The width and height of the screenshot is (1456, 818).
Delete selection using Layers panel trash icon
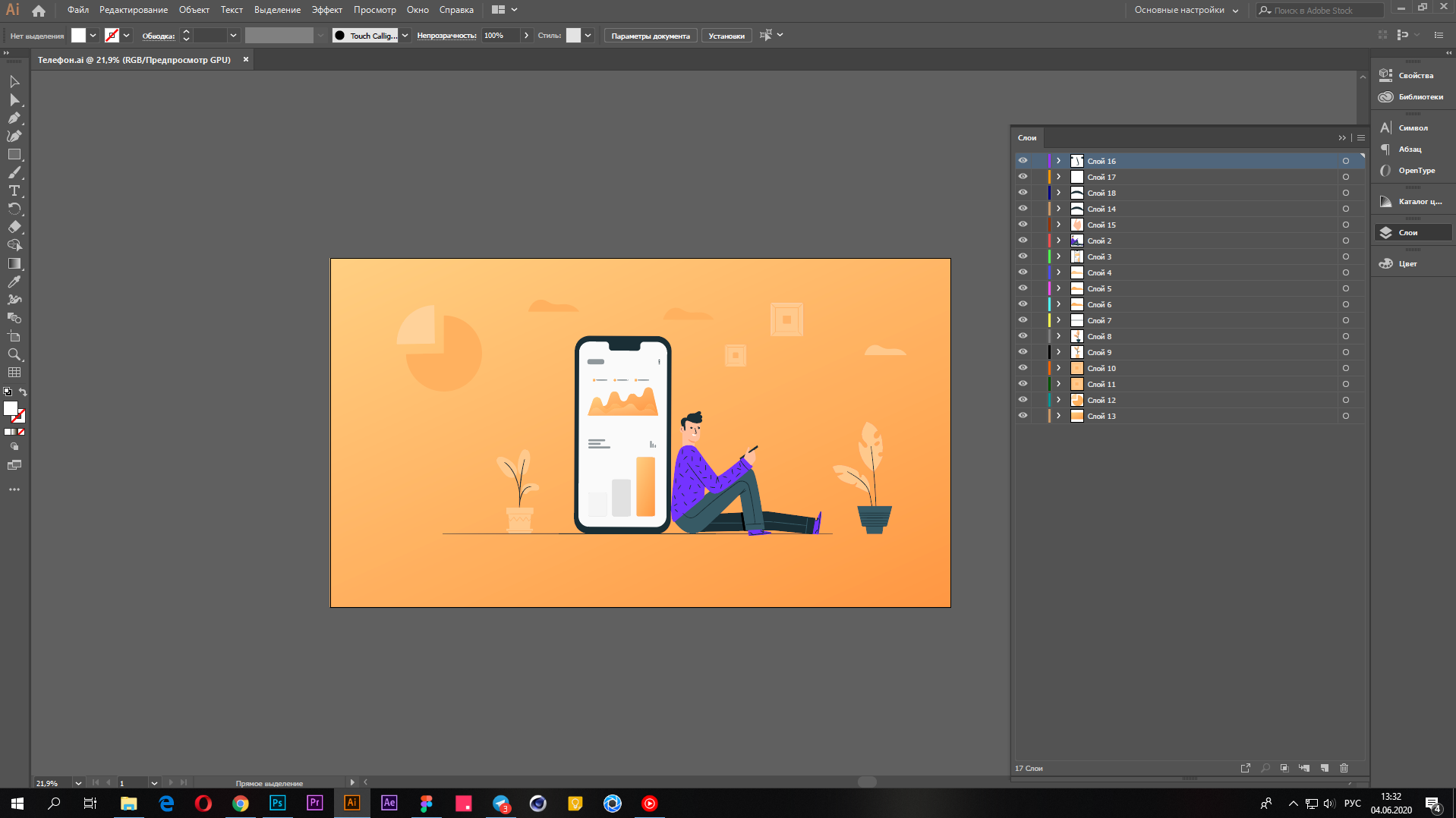1344,768
